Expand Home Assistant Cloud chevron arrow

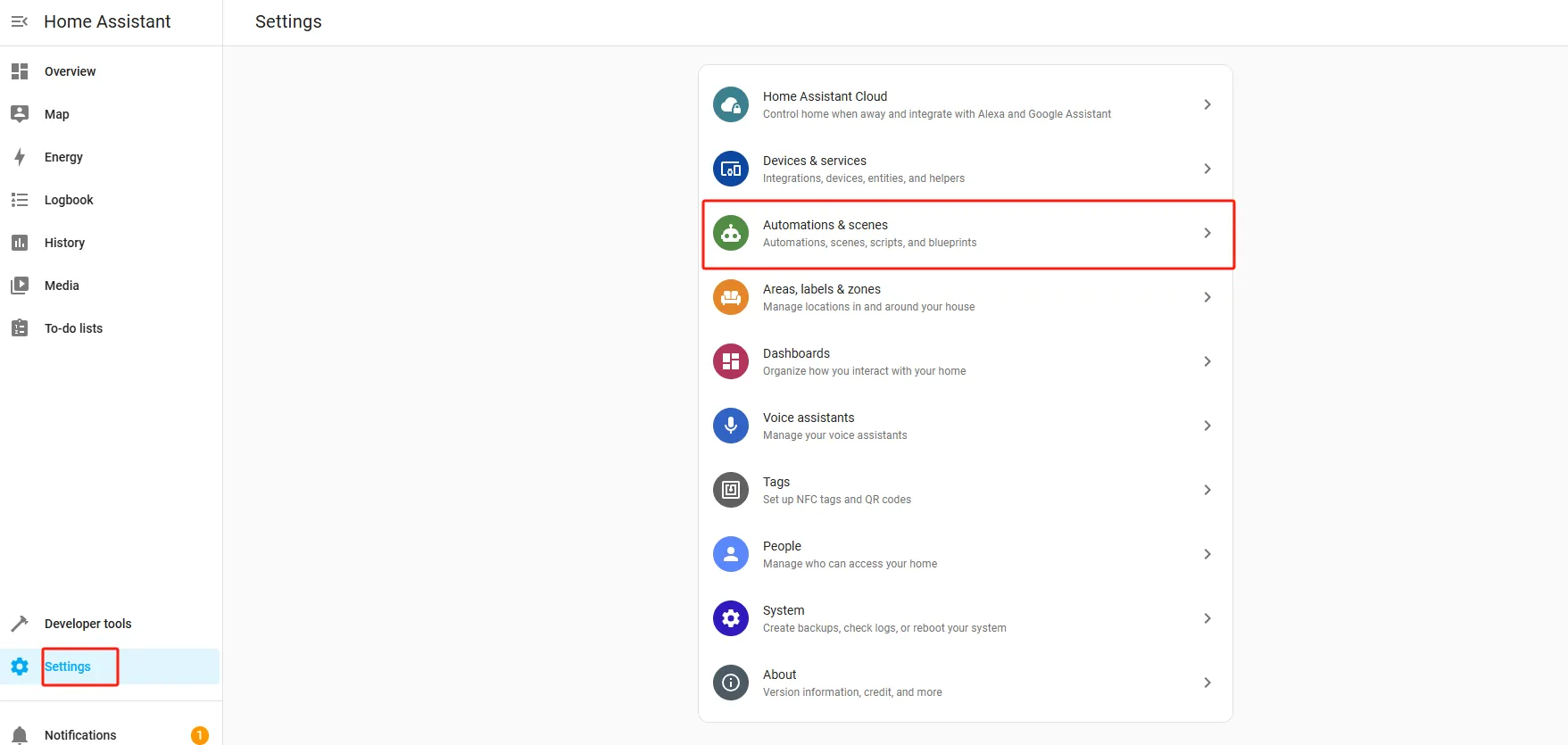1207,104
